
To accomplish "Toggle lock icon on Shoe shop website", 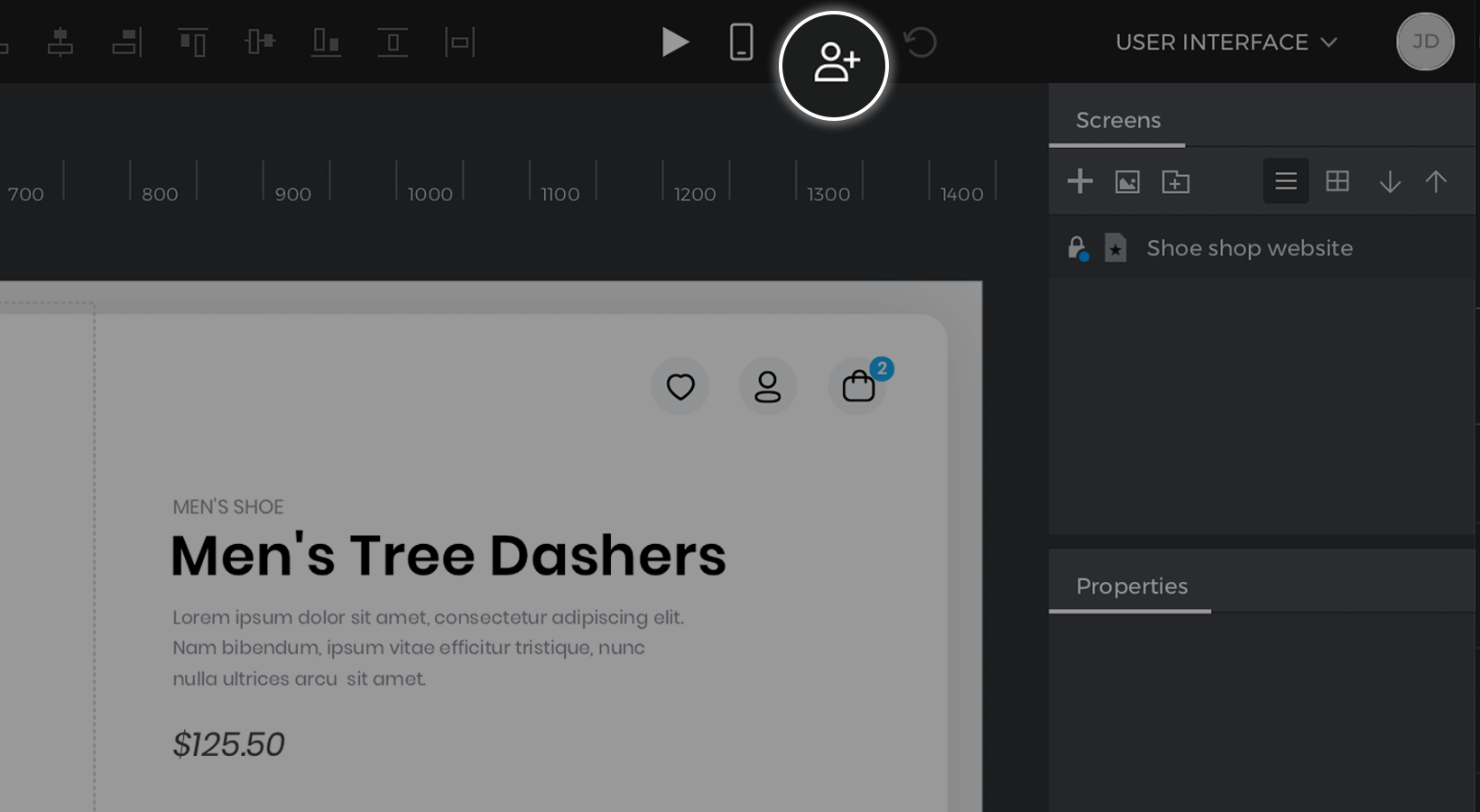I will [x=1078, y=248].
